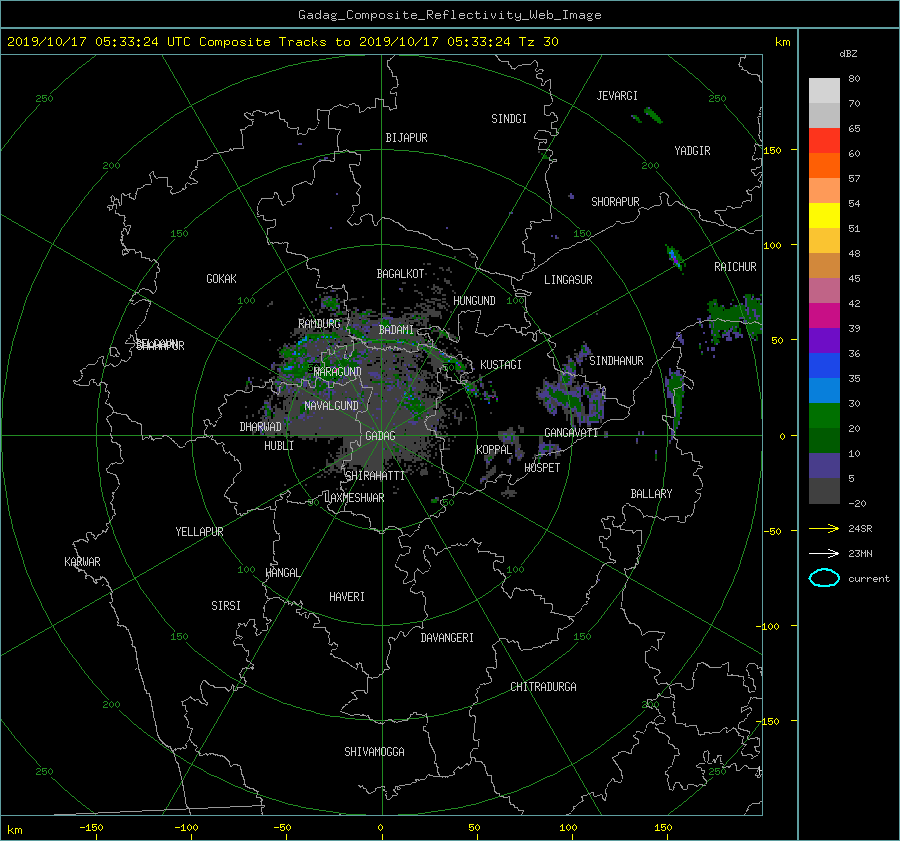This screenshot has height=841, width=900.
Task: Click the JEVARGI city label
Action: 617,96
